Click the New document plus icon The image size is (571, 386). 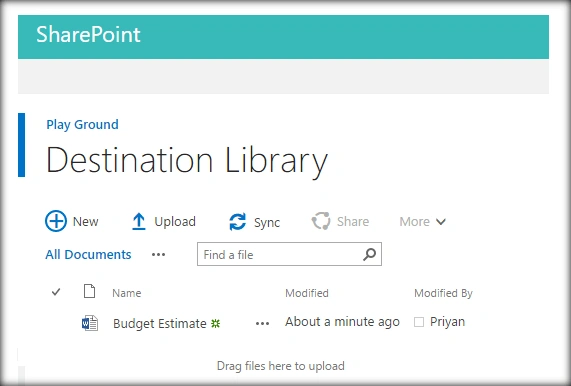pos(56,221)
